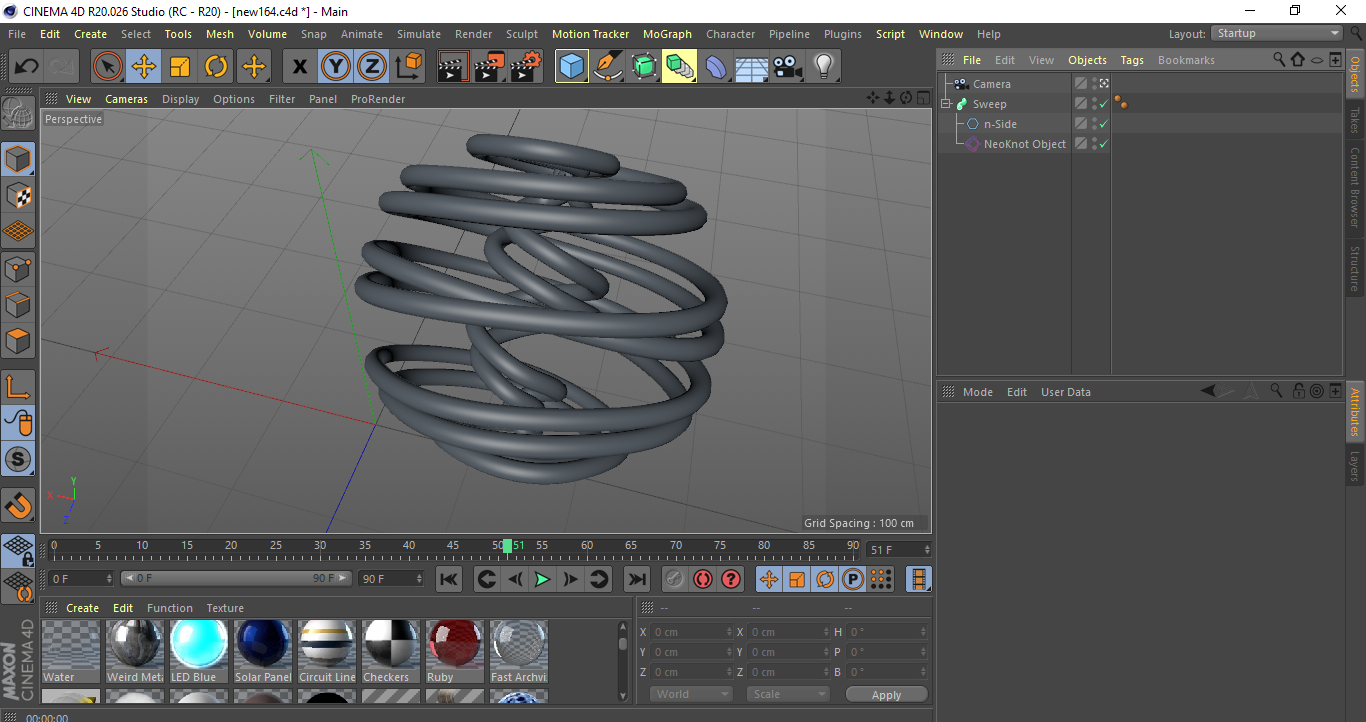Select the Live Selection tool

[x=108, y=67]
